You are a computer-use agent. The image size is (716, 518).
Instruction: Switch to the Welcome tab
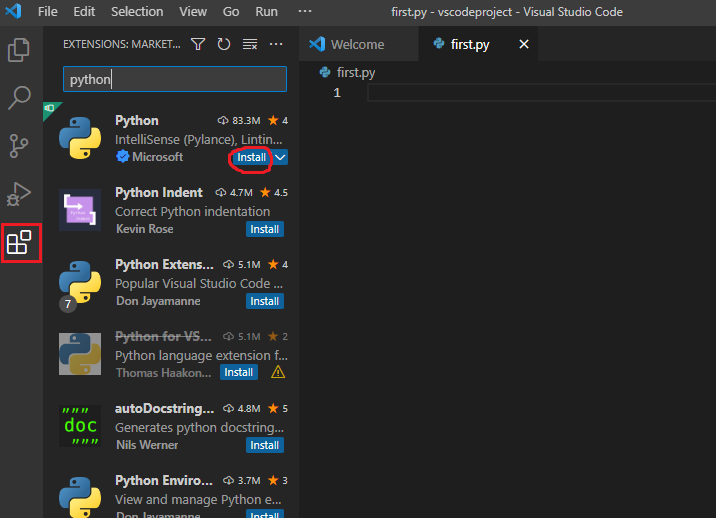click(x=358, y=44)
